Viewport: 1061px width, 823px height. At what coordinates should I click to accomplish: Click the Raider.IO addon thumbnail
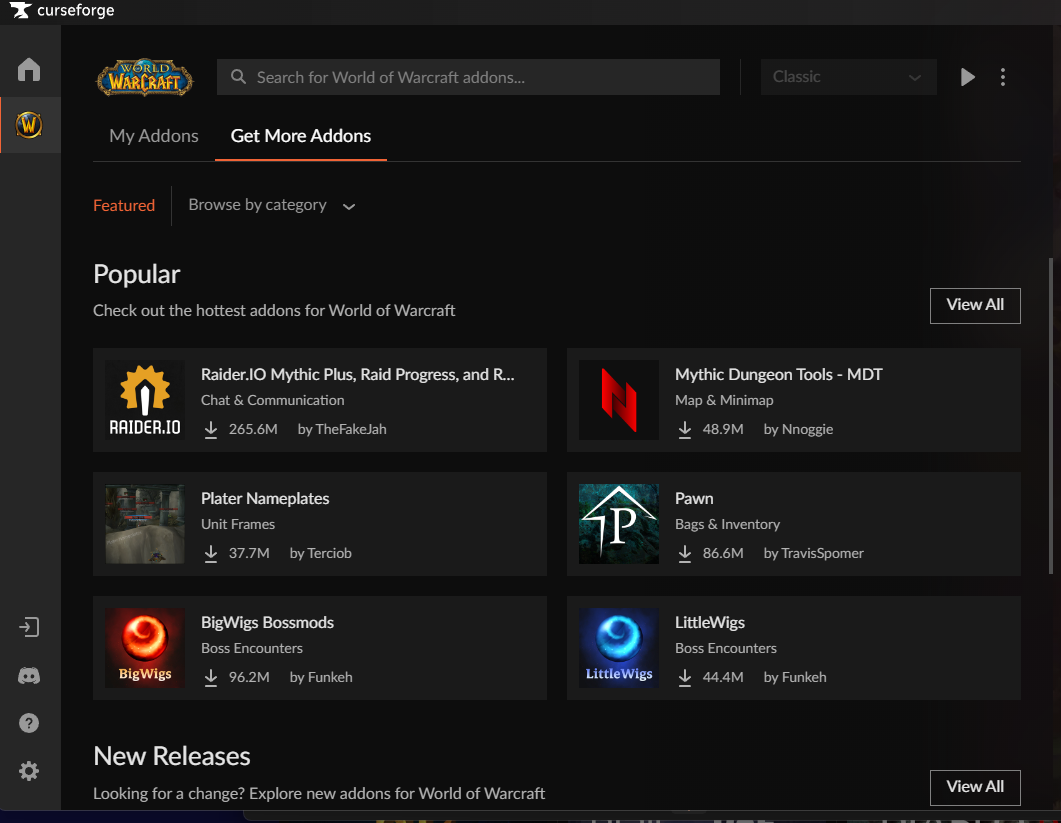pos(145,400)
